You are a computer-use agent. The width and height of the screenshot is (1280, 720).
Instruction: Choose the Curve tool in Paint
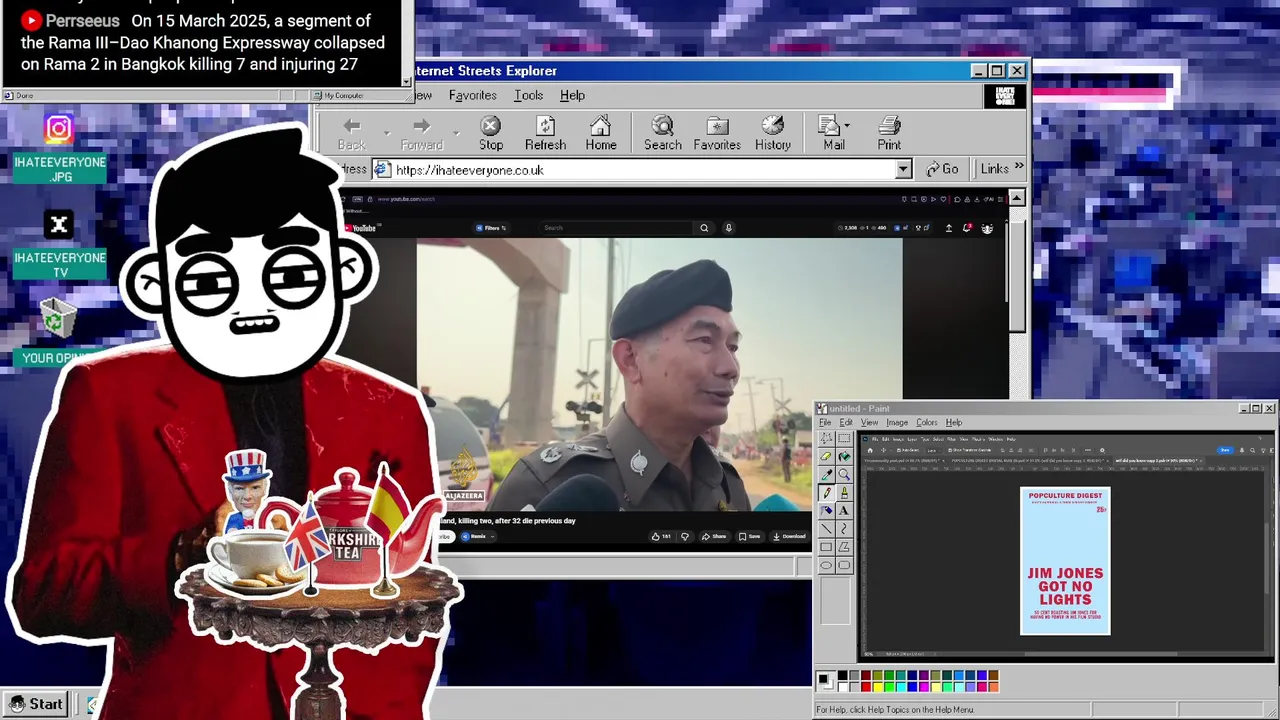844,528
